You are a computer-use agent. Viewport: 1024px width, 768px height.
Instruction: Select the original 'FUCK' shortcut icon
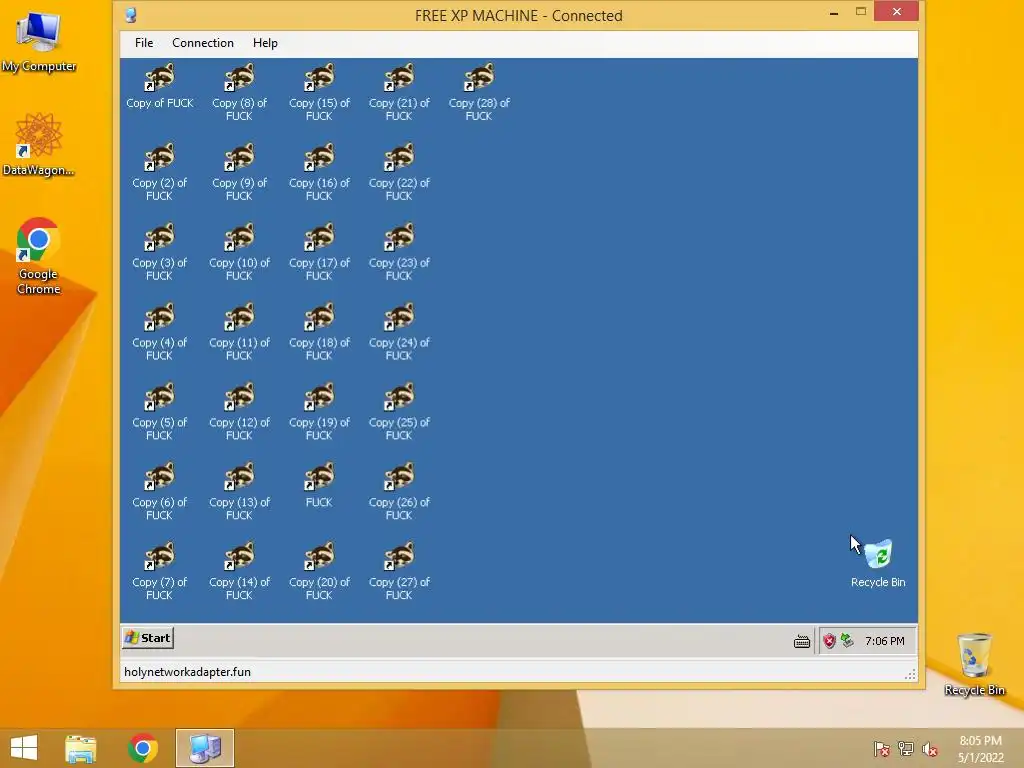(319, 485)
